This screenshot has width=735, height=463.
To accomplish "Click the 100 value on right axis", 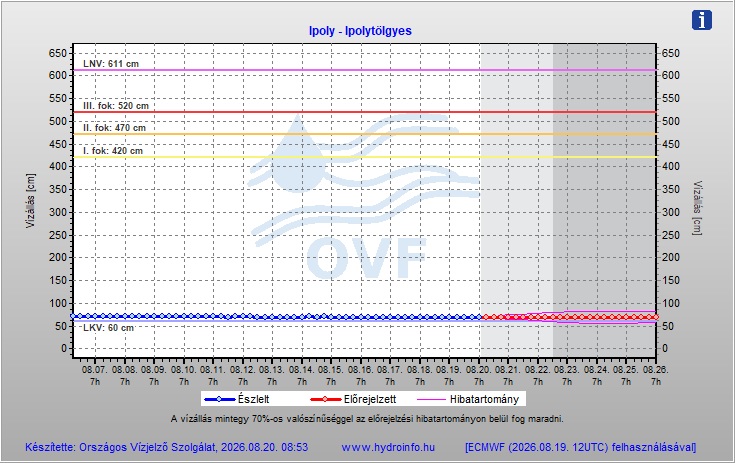I will click(x=670, y=303).
